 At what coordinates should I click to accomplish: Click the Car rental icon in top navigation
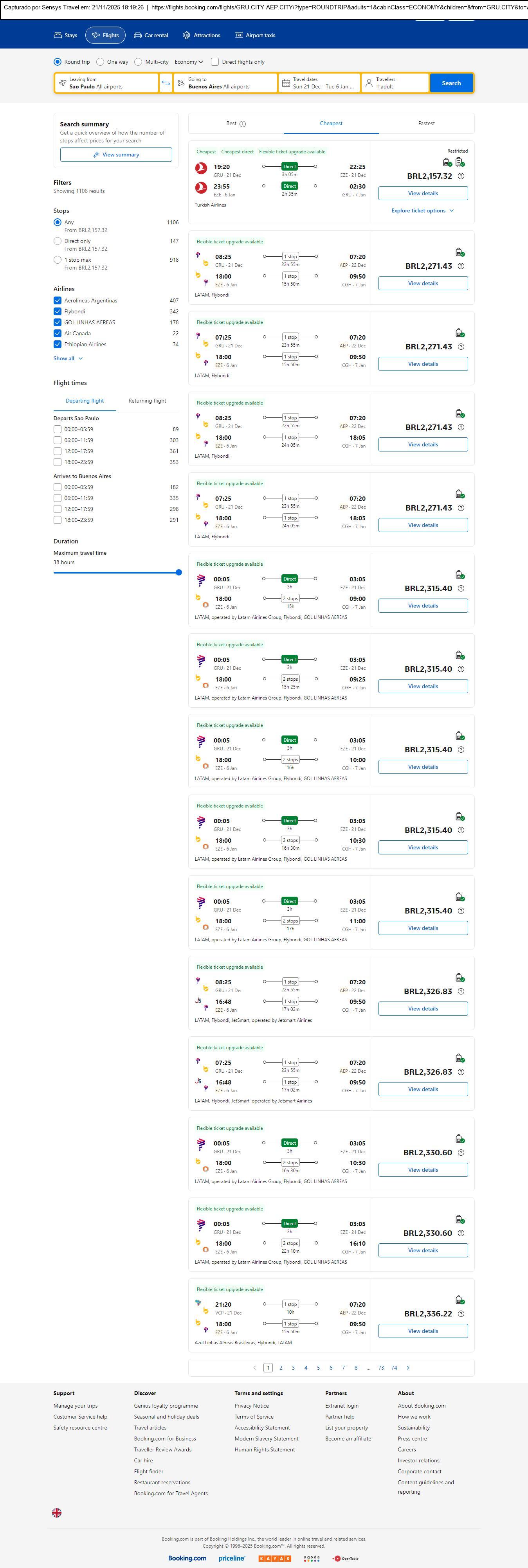[138, 35]
